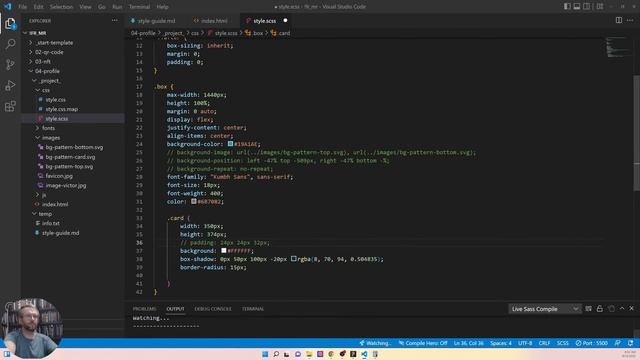Open the Extensions view
This screenshot has width=640, height=360.
point(10,106)
